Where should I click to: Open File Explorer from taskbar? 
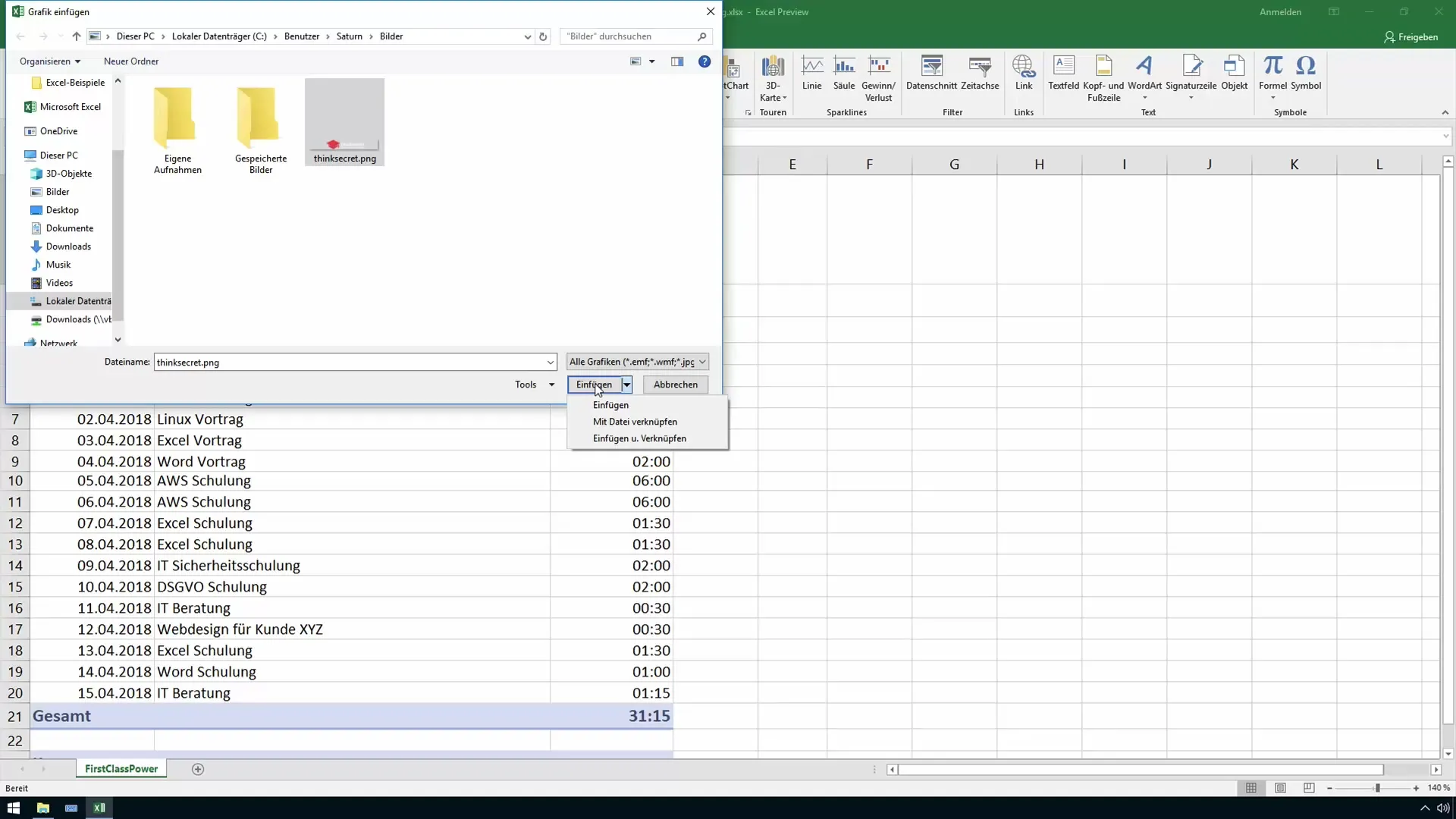42,808
